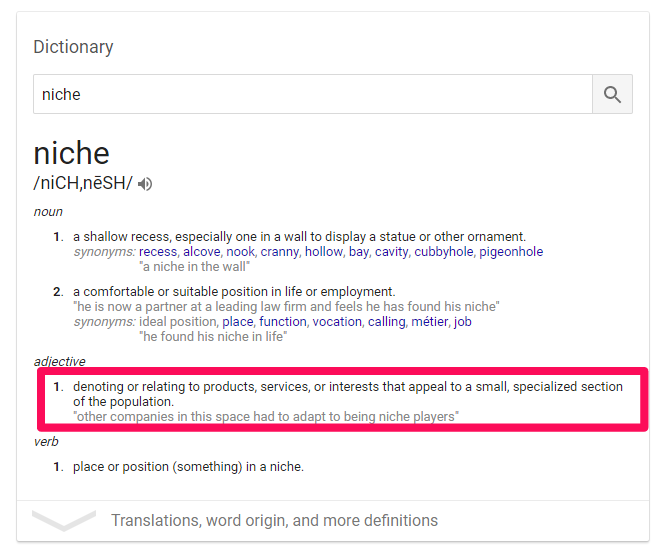Click the 'cubbyhole' synonym link
Image resolution: width=657 pixels, height=547 pixels.
tap(444, 251)
